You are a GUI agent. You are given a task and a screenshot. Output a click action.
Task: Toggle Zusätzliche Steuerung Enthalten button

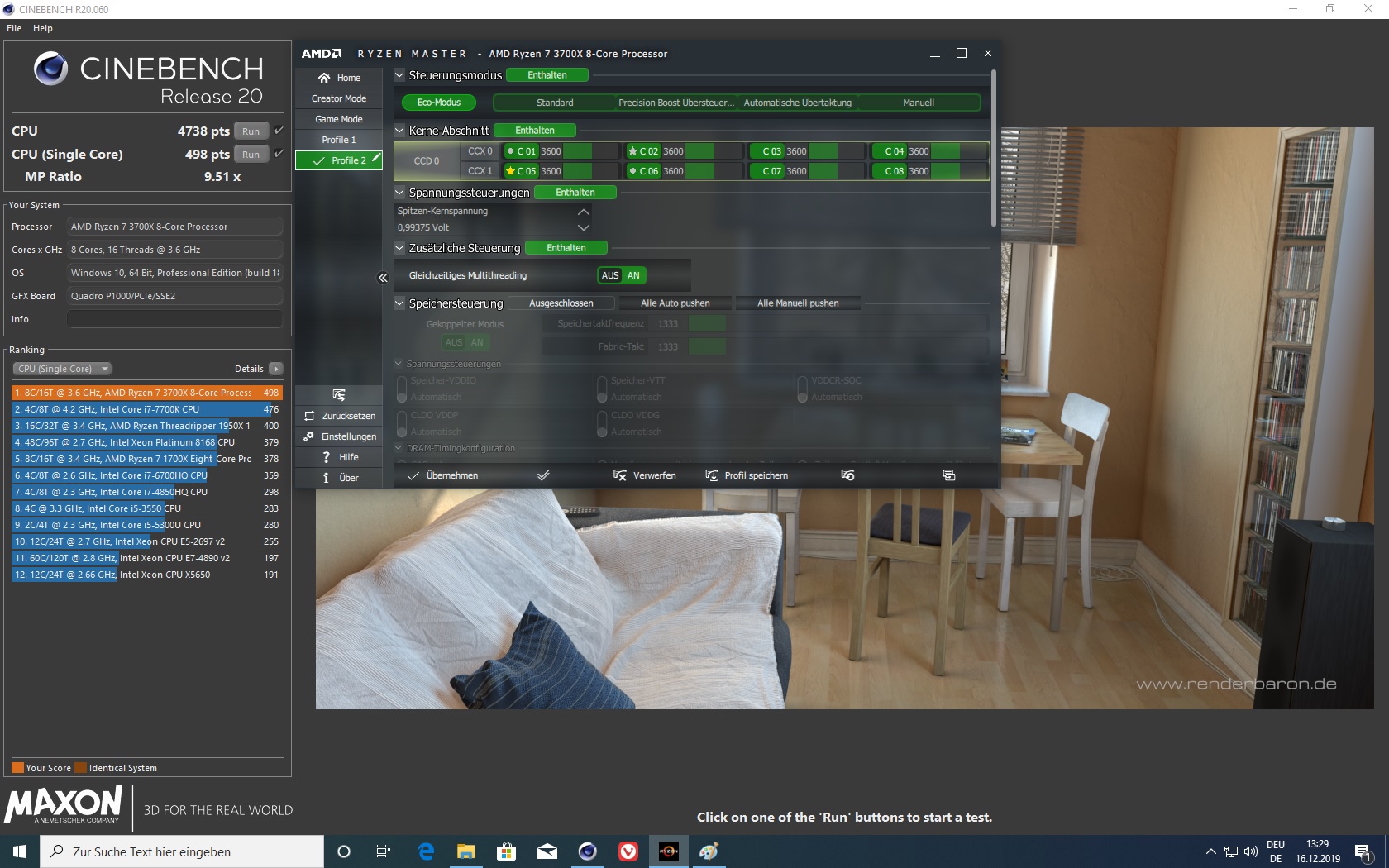coord(566,248)
